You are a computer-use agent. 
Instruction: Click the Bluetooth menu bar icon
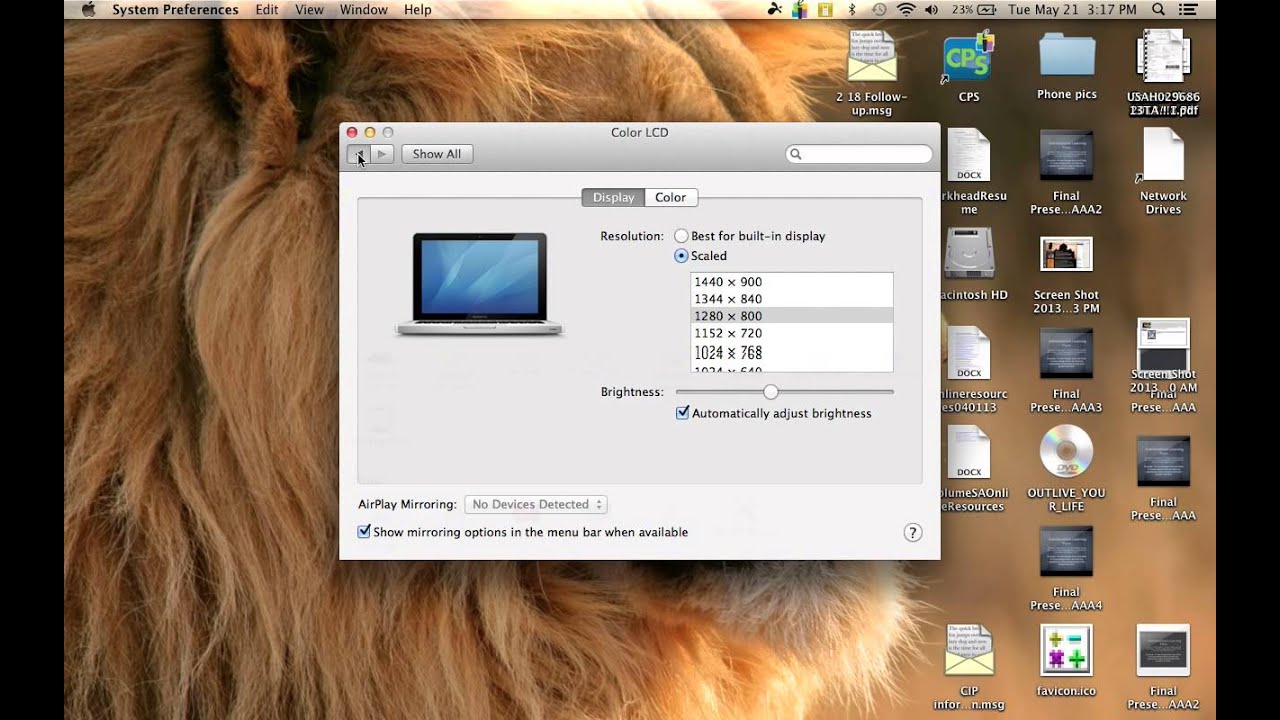852,10
